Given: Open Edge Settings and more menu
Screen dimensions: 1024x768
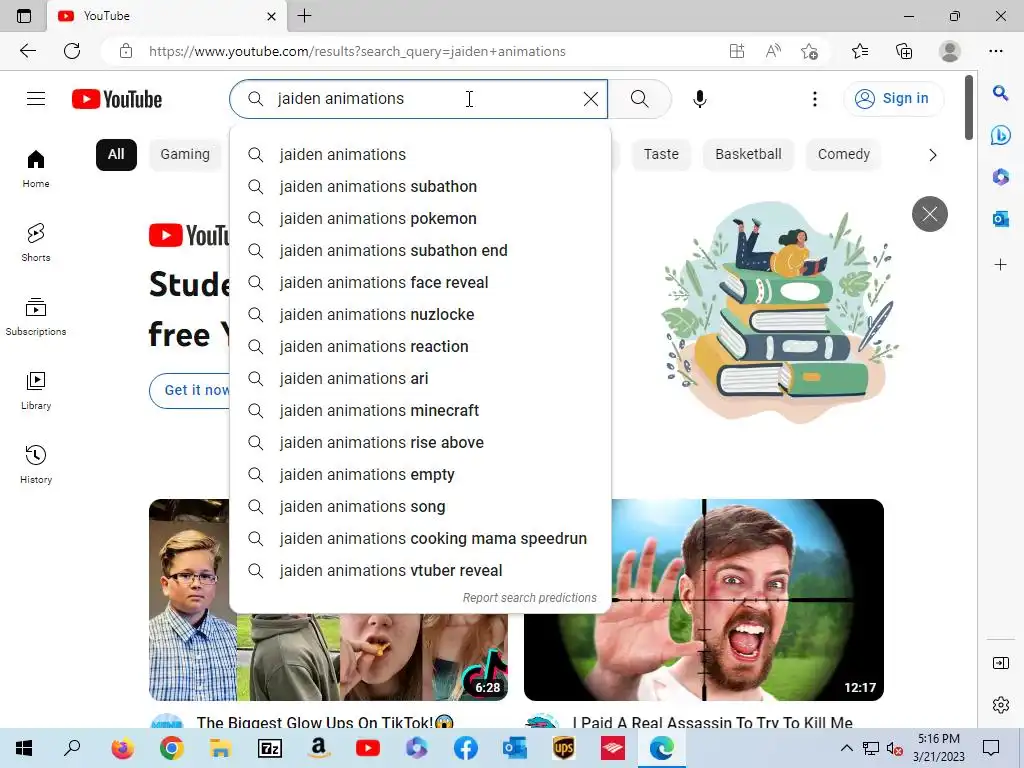Looking at the screenshot, I should coord(996,51).
